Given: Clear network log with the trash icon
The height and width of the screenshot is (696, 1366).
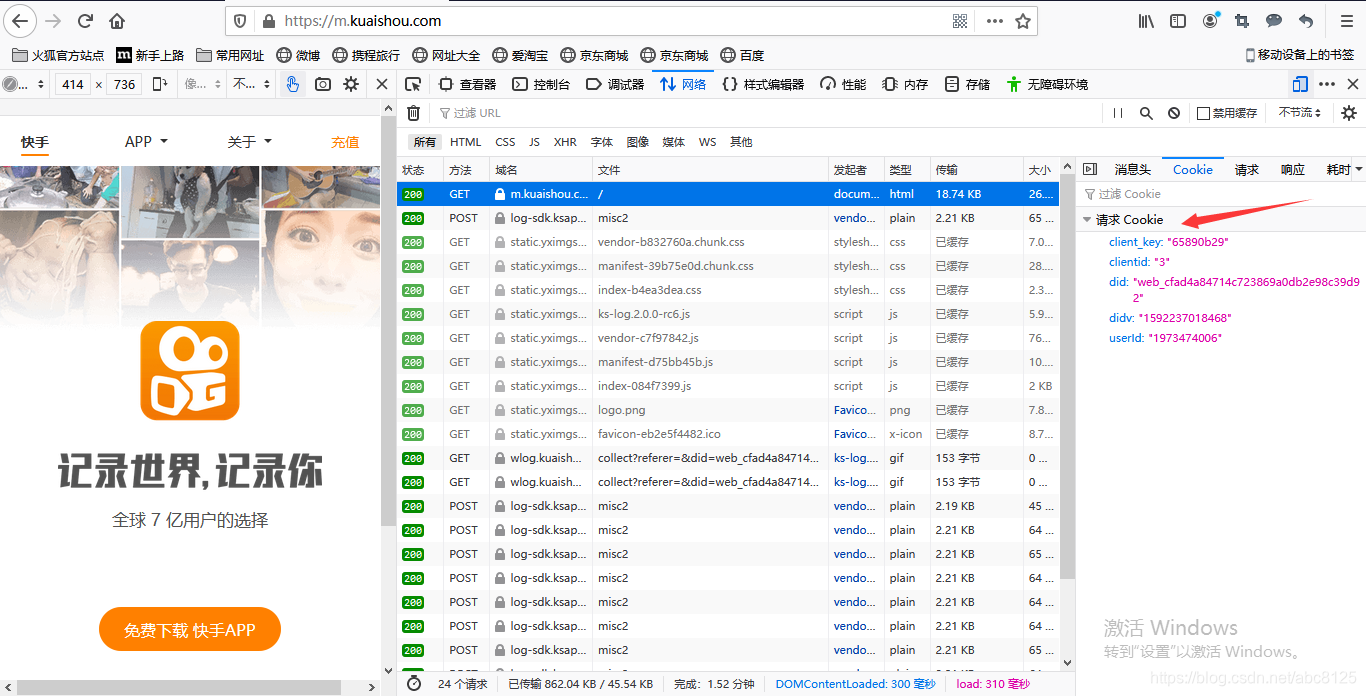Looking at the screenshot, I should tap(413, 113).
